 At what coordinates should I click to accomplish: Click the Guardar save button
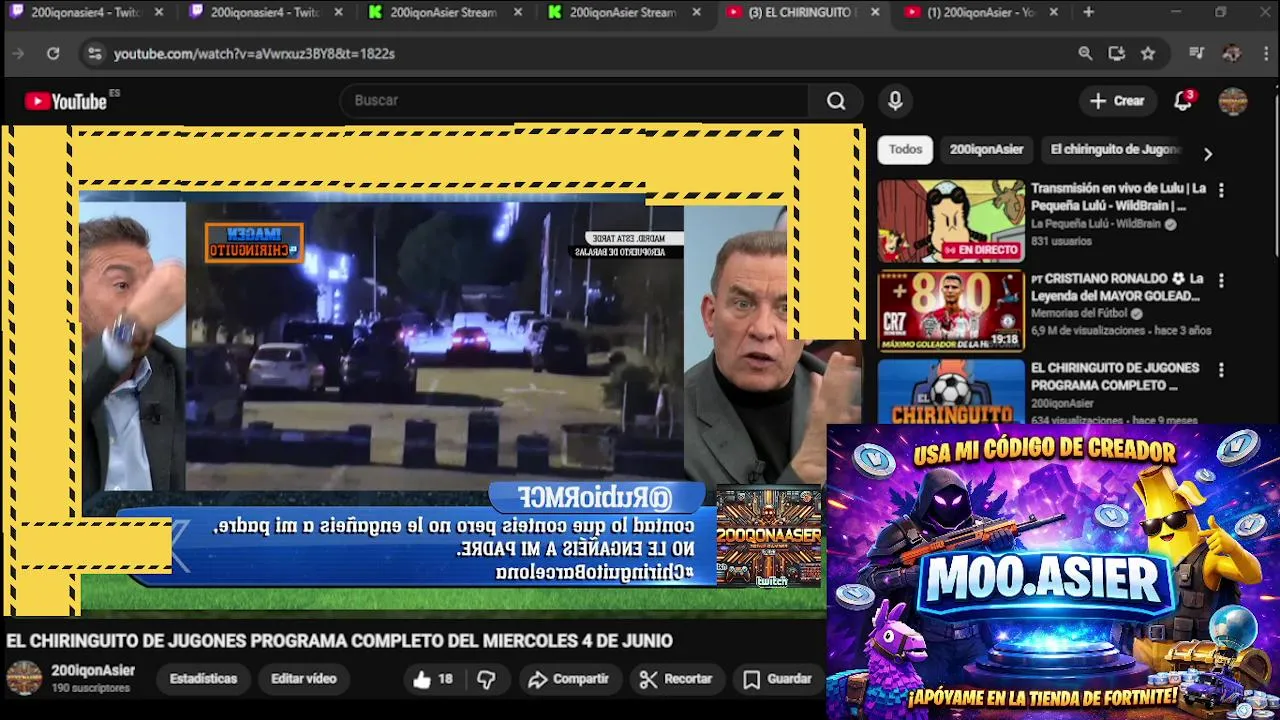778,679
